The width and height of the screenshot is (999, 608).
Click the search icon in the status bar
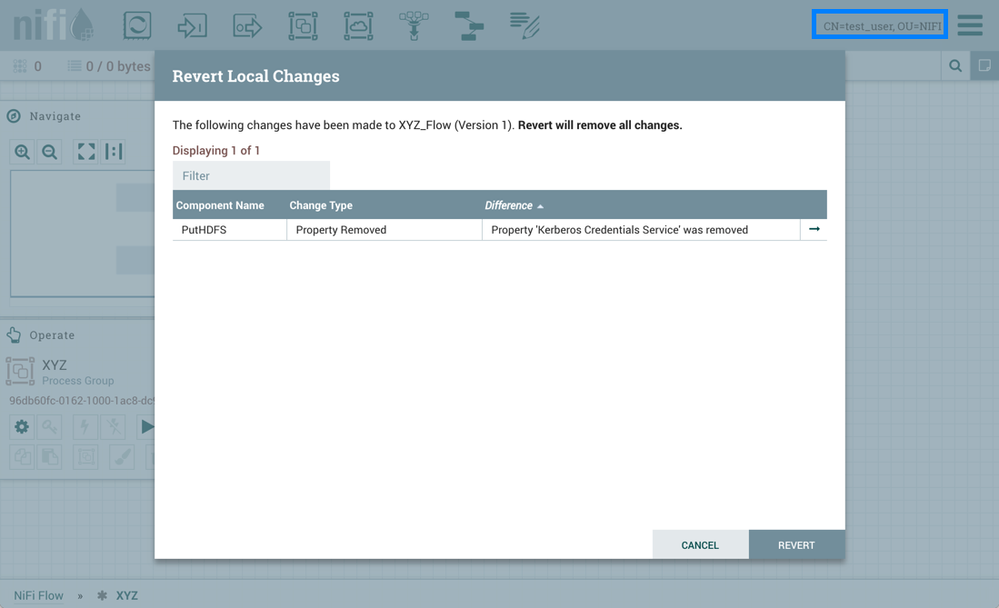point(954,65)
